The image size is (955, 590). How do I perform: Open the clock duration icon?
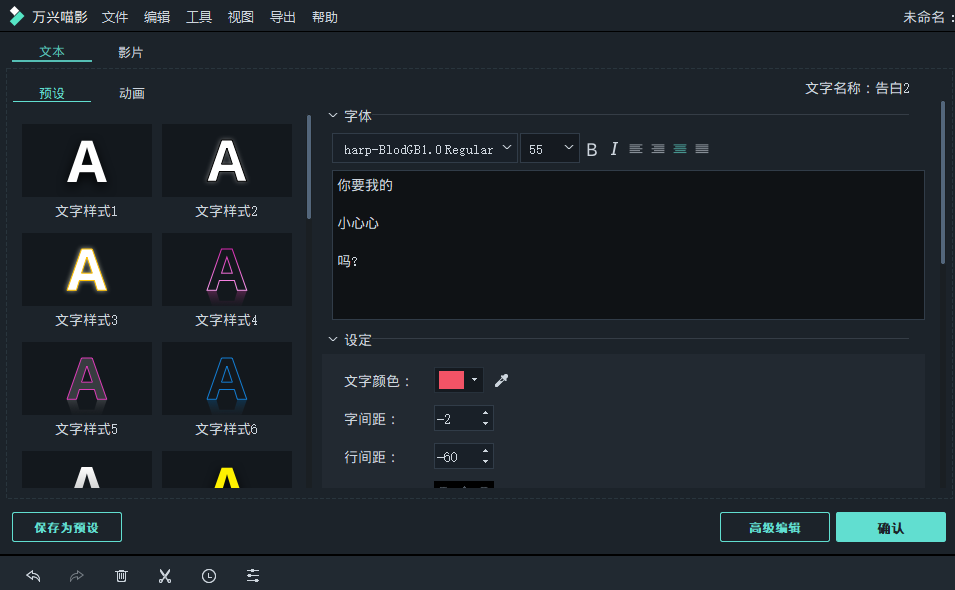(209, 575)
